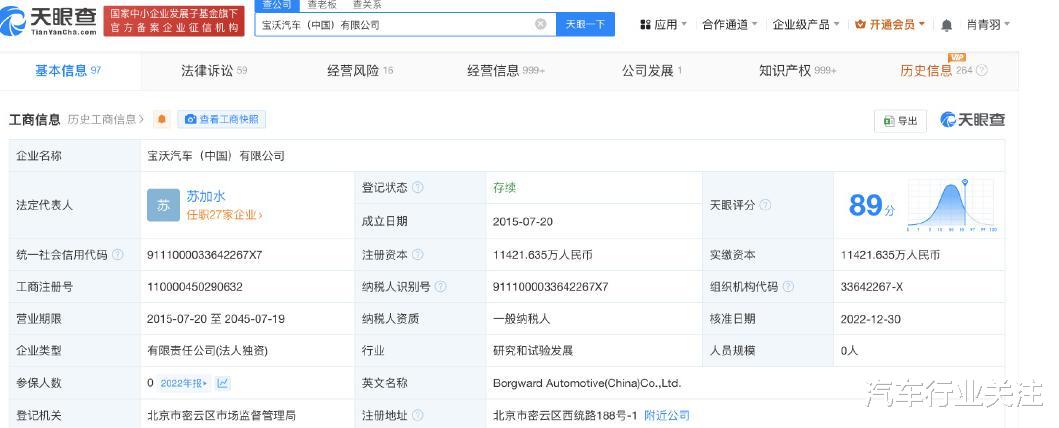Click registration number 110000450290632
Screen dimensions: 1059x428
tap(195, 287)
